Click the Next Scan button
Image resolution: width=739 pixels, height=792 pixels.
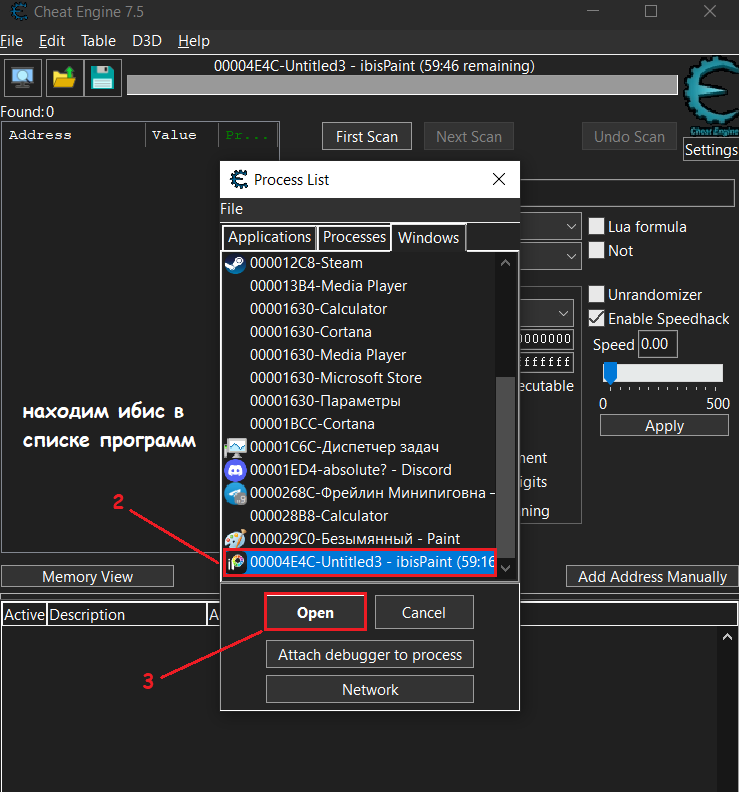[x=469, y=136]
